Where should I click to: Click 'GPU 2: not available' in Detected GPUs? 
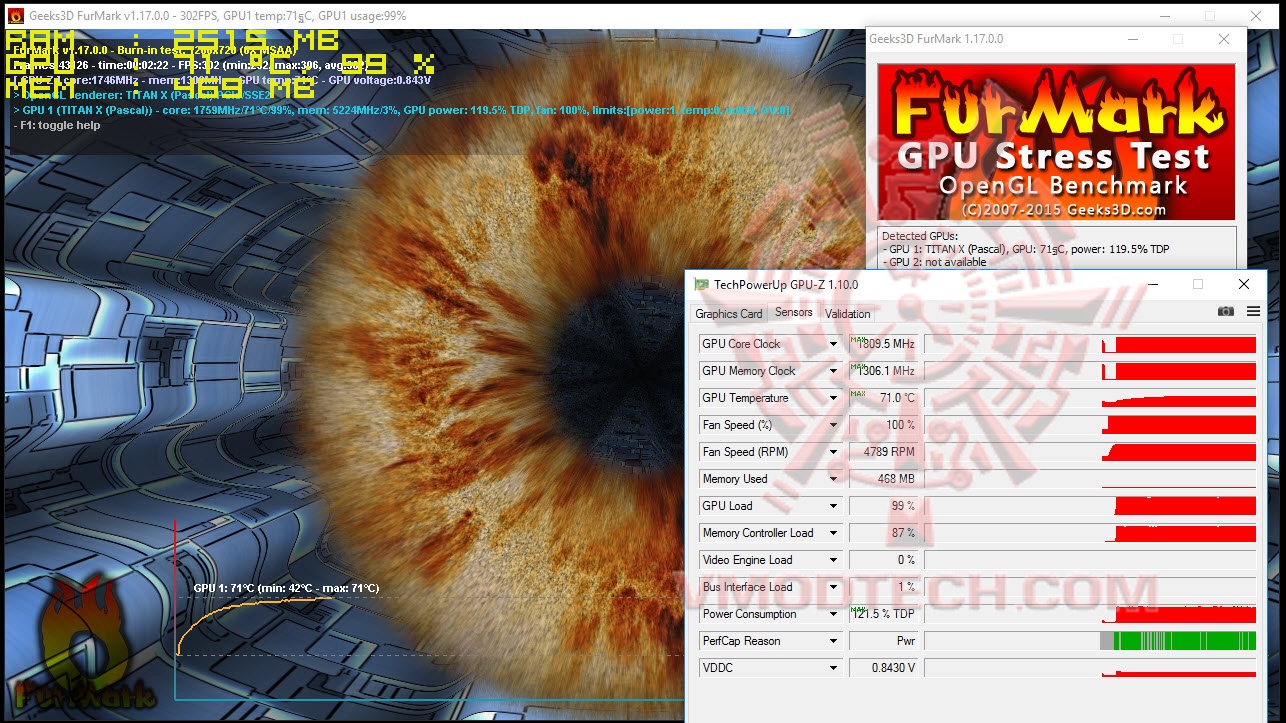936,262
